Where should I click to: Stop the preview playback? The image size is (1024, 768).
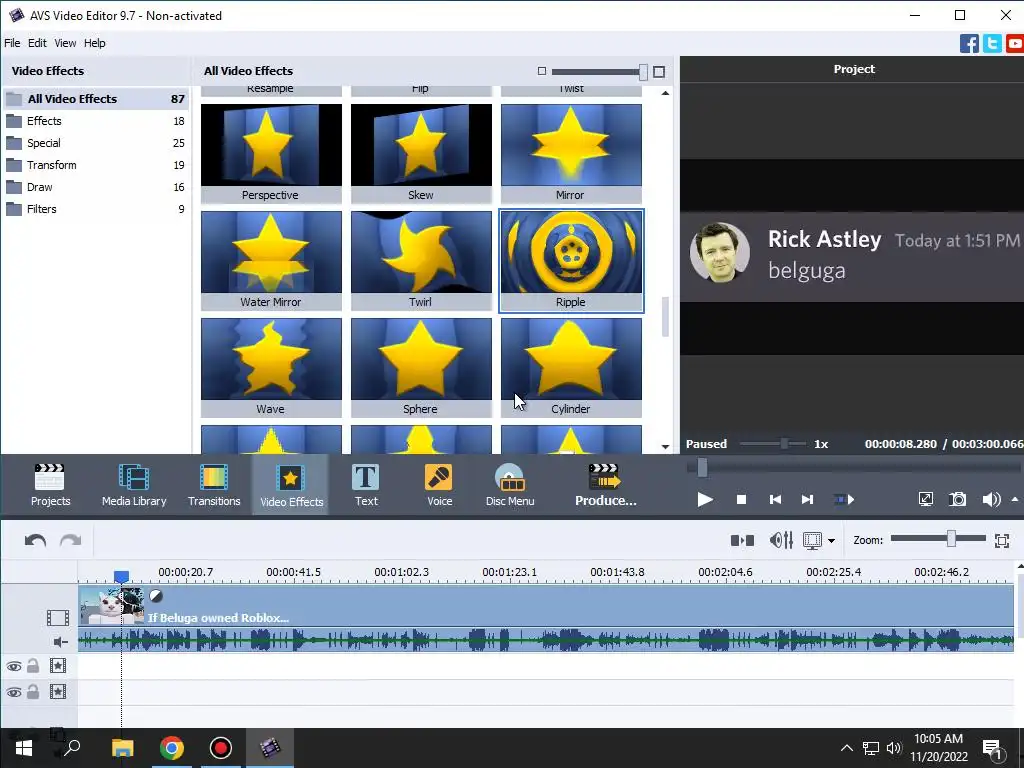741,500
